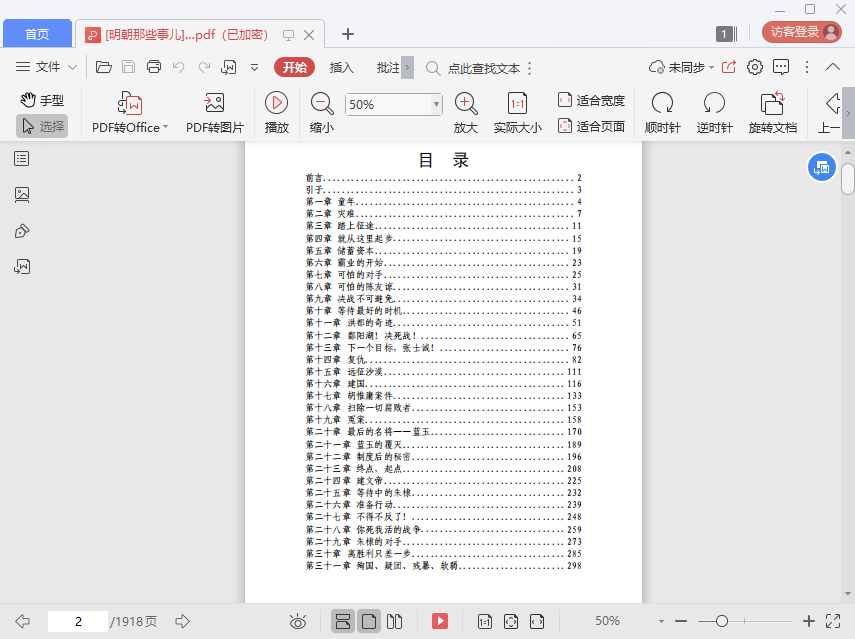Toggle eye protection mode icon
This screenshot has width=855, height=639.
click(x=298, y=621)
